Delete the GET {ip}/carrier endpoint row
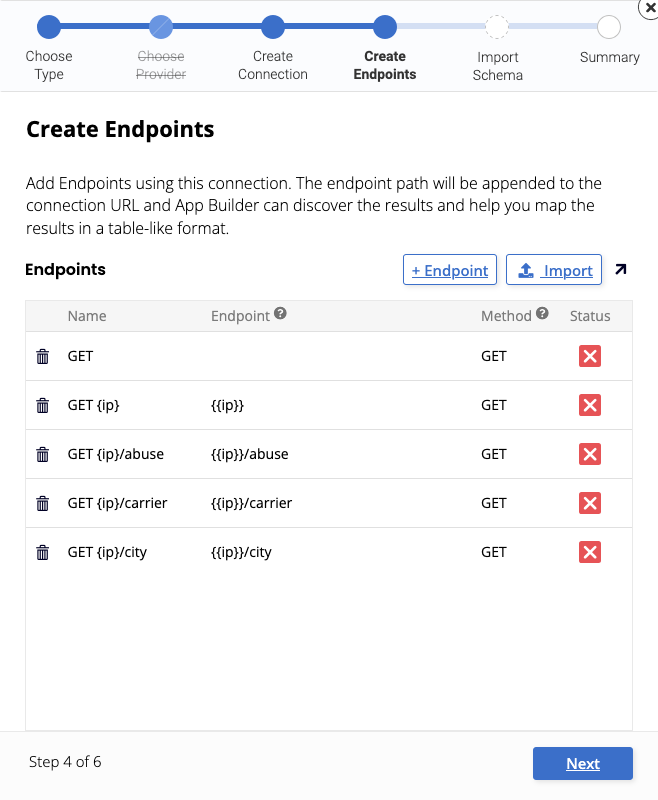This screenshot has width=658, height=800. (x=41, y=503)
